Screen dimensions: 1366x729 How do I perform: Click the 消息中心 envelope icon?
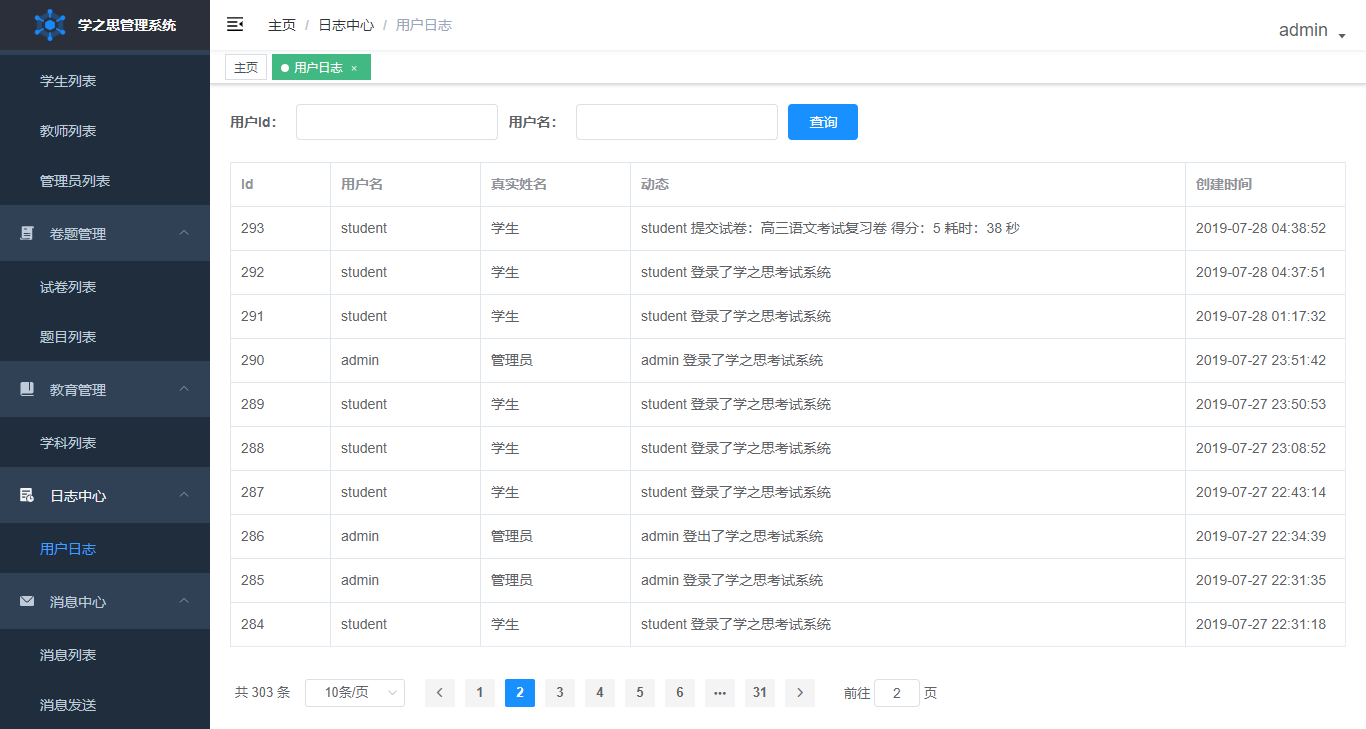point(27,601)
